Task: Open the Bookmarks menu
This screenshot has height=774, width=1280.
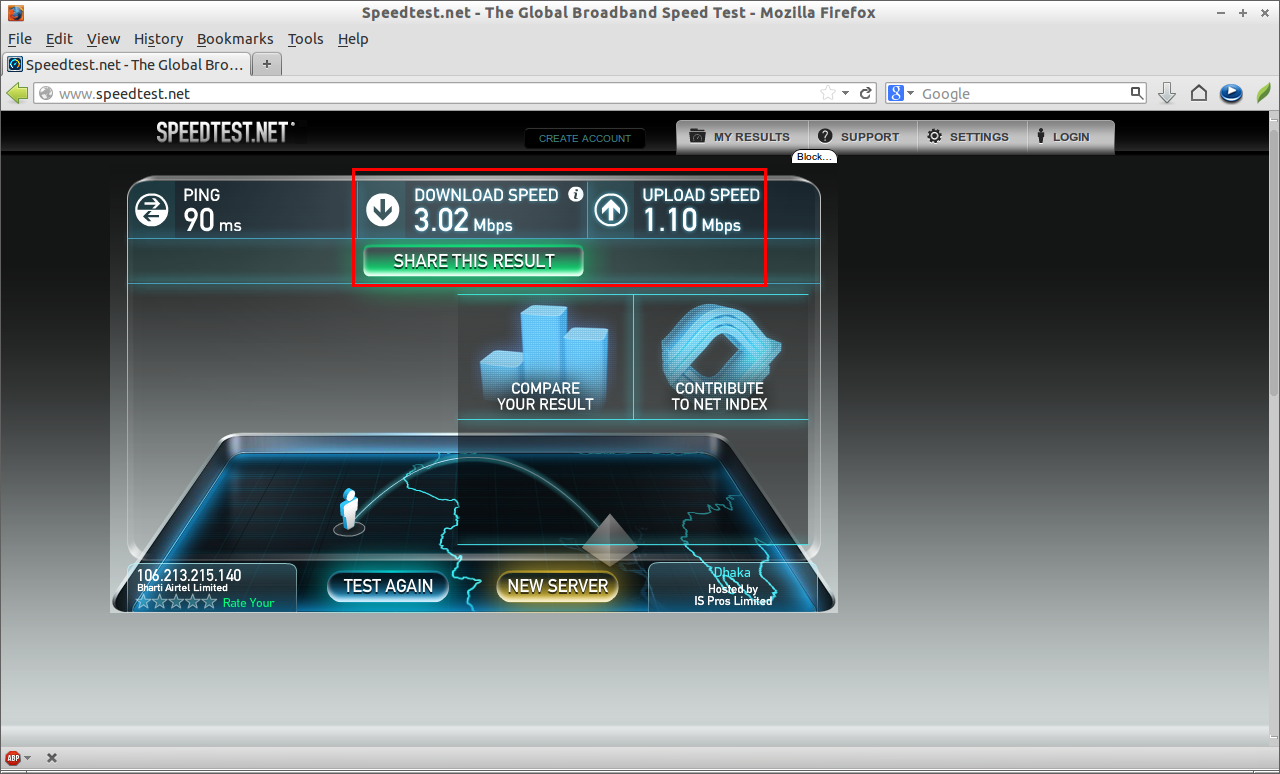Action: 235,39
